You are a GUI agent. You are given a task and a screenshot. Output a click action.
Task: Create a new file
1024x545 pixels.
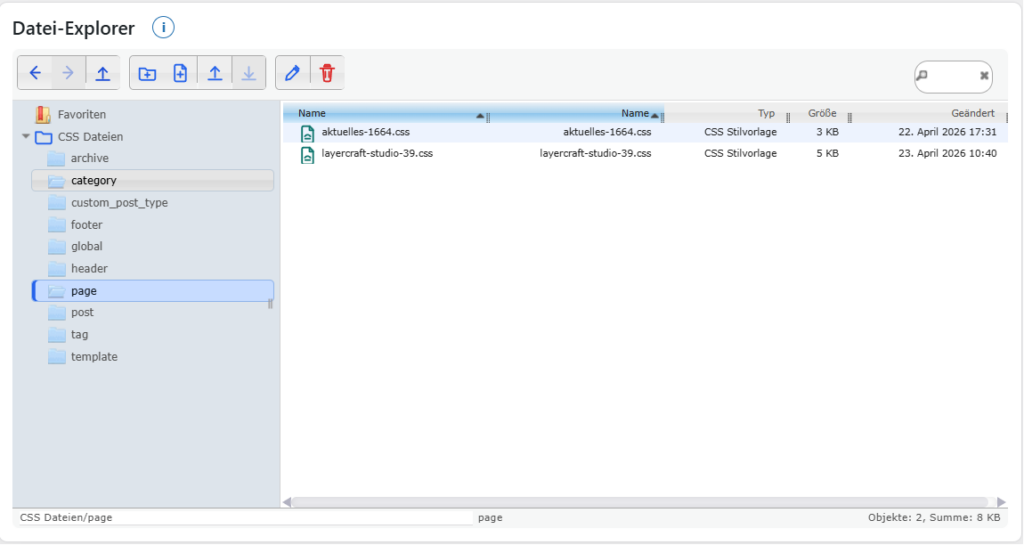[x=180, y=73]
